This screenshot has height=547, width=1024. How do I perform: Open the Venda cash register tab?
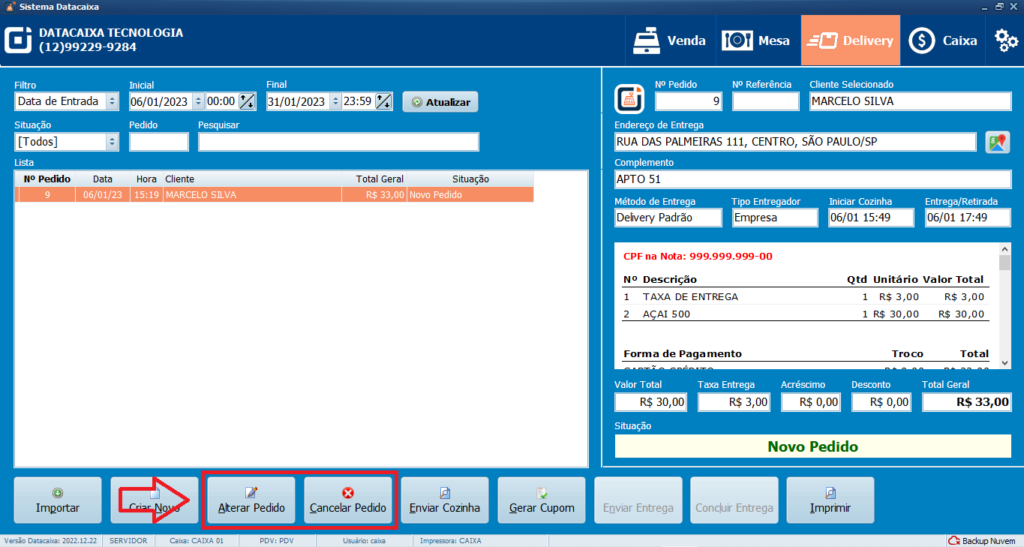(671, 40)
